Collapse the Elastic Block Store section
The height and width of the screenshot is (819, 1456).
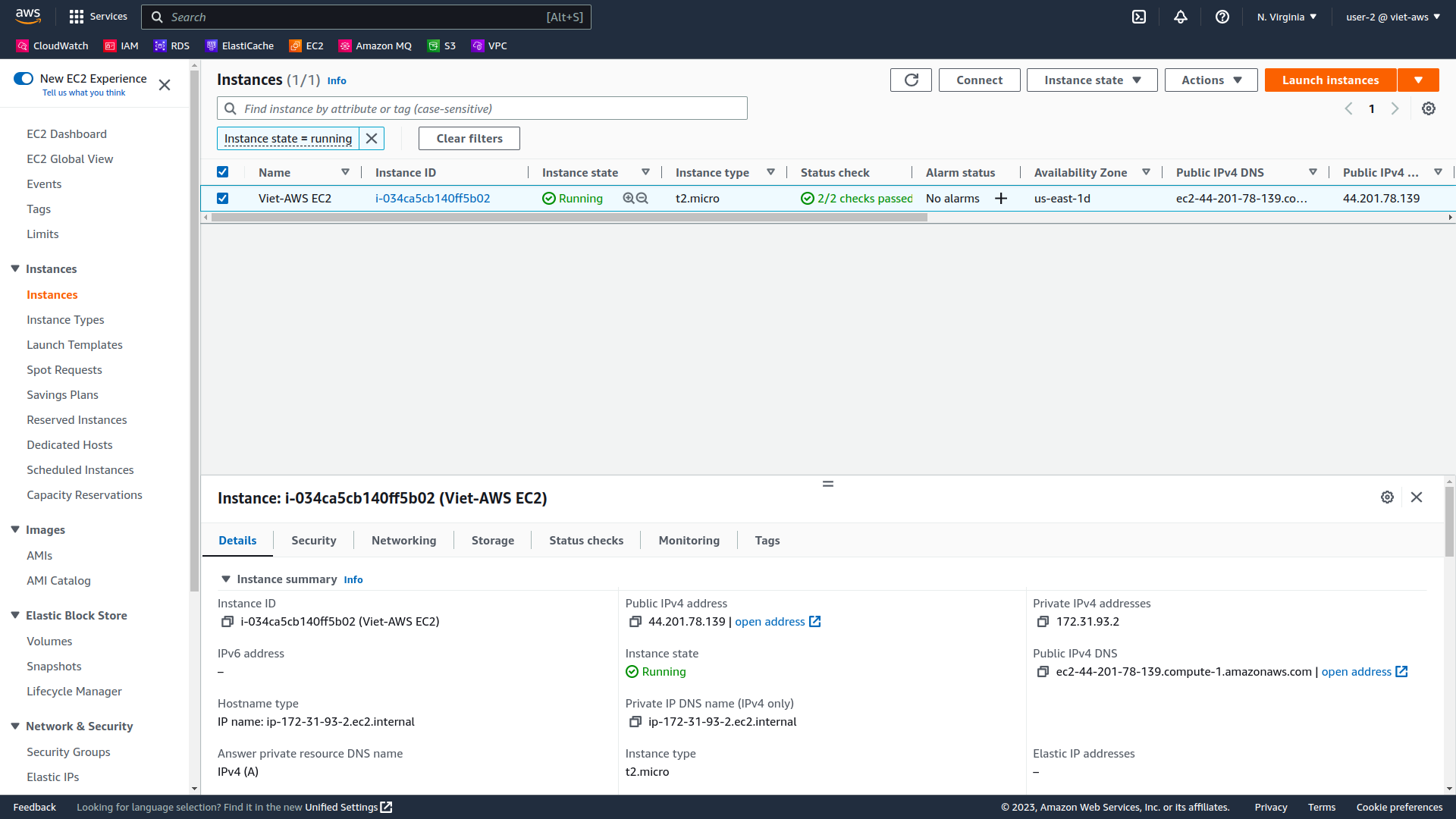(15, 615)
